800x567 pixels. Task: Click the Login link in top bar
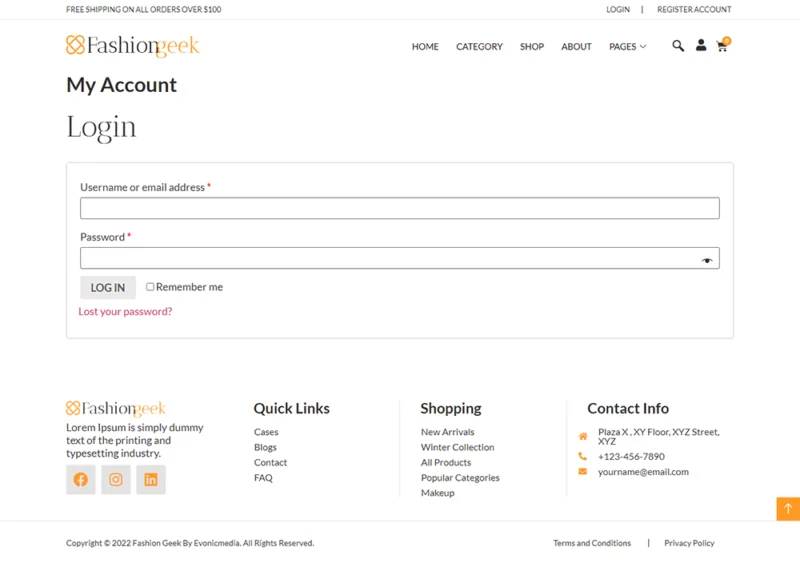pos(618,9)
